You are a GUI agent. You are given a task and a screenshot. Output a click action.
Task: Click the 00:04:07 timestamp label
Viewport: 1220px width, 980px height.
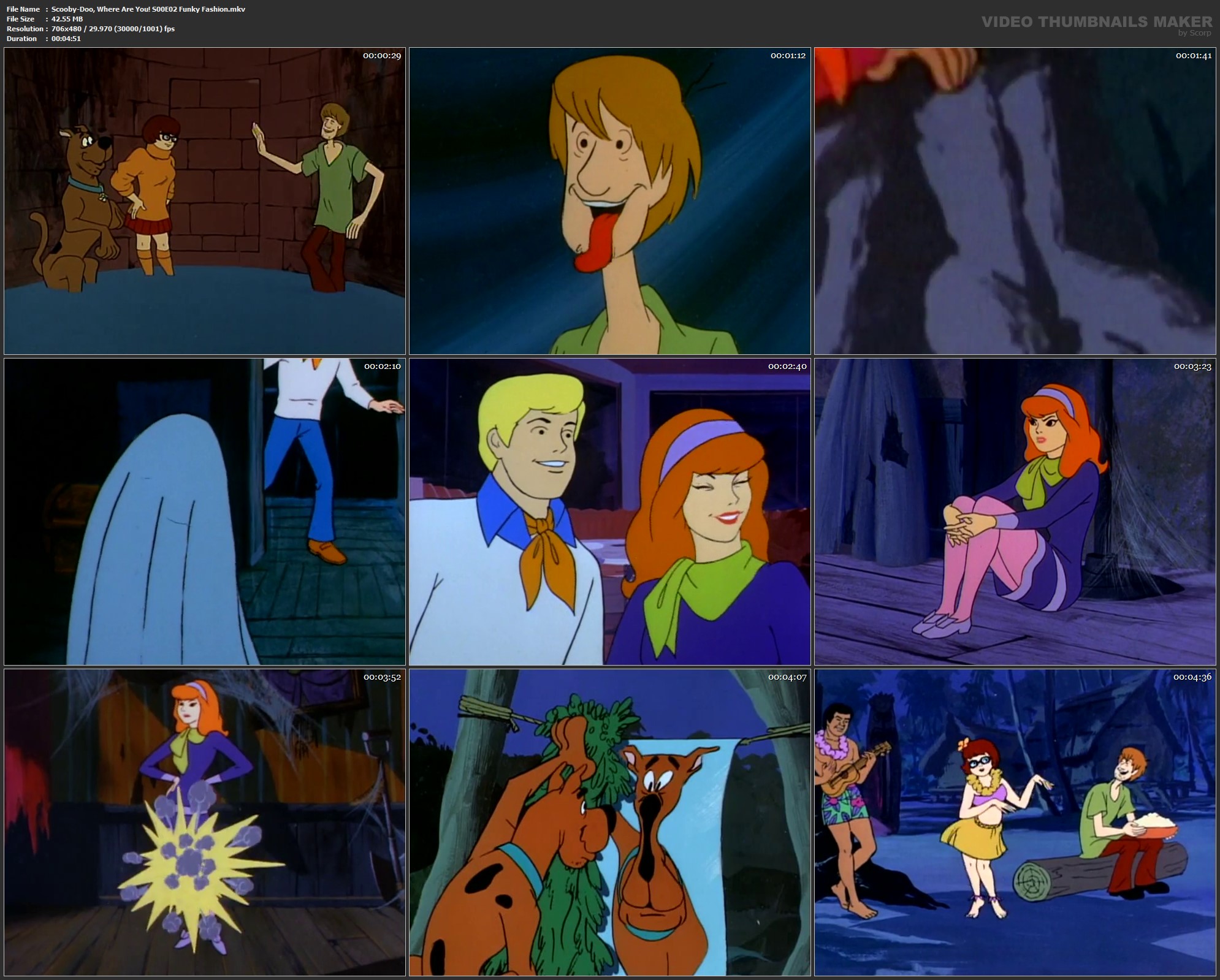tap(787, 677)
